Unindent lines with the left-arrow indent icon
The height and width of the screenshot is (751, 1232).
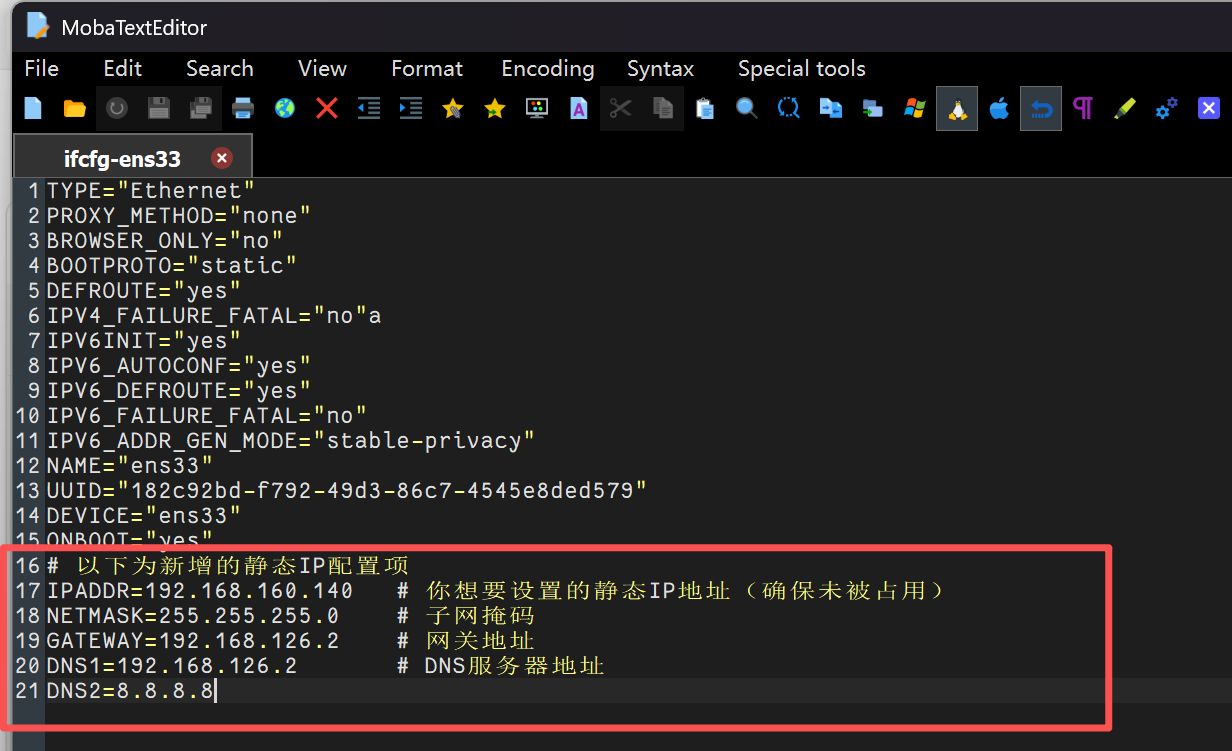coord(369,108)
